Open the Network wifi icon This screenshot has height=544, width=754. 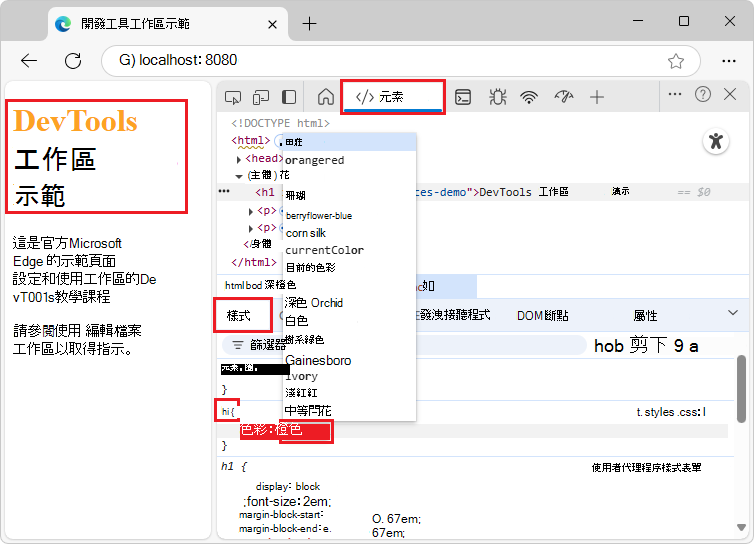[x=529, y=97]
